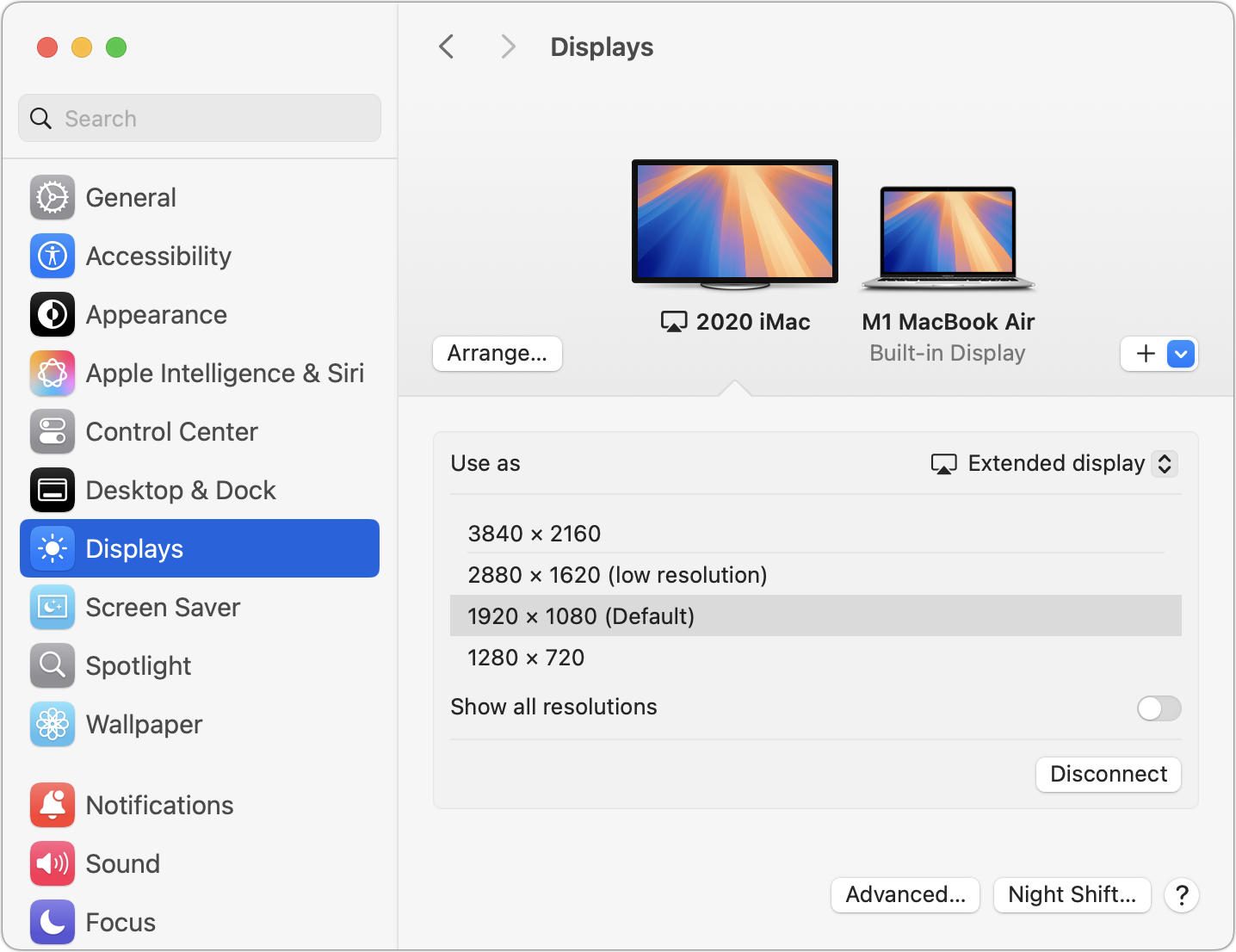Open the Apple Intelligence & Siri icon
The height and width of the screenshot is (952, 1236).
[x=53, y=374]
